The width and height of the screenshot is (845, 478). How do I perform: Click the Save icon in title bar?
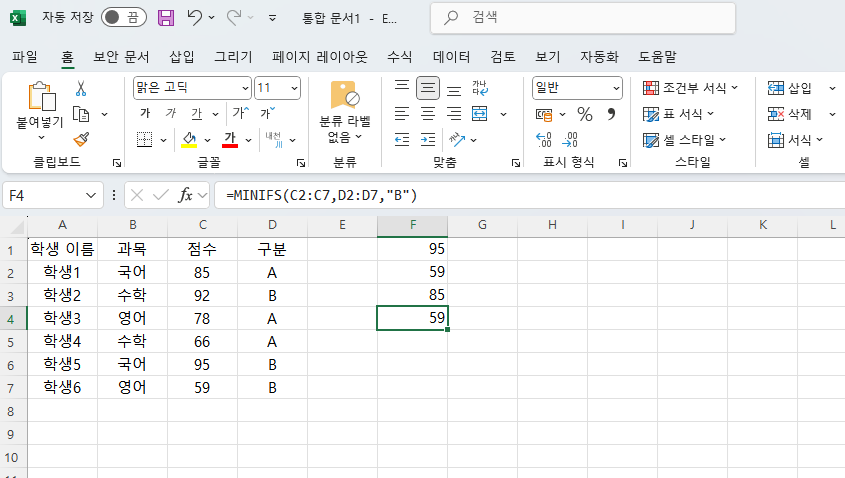tap(166, 18)
